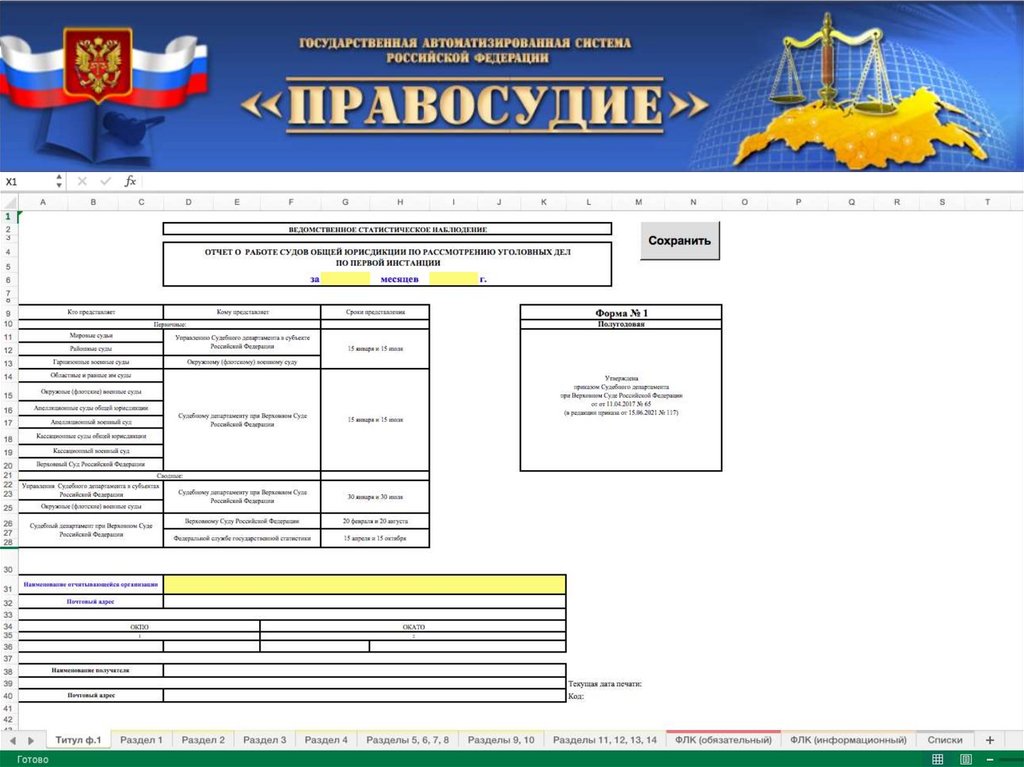The image size is (1024, 767).
Task: Click the Сохранить button
Action: [680, 240]
